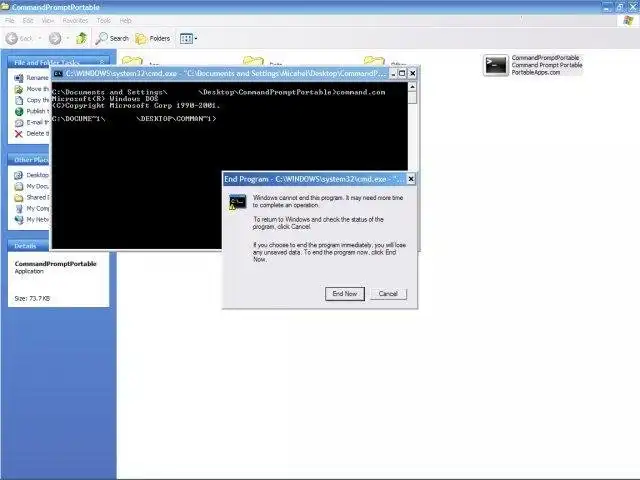Click console scrollbar up arrow
Viewport: 640px width, 480px height.
pyautogui.click(x=412, y=87)
